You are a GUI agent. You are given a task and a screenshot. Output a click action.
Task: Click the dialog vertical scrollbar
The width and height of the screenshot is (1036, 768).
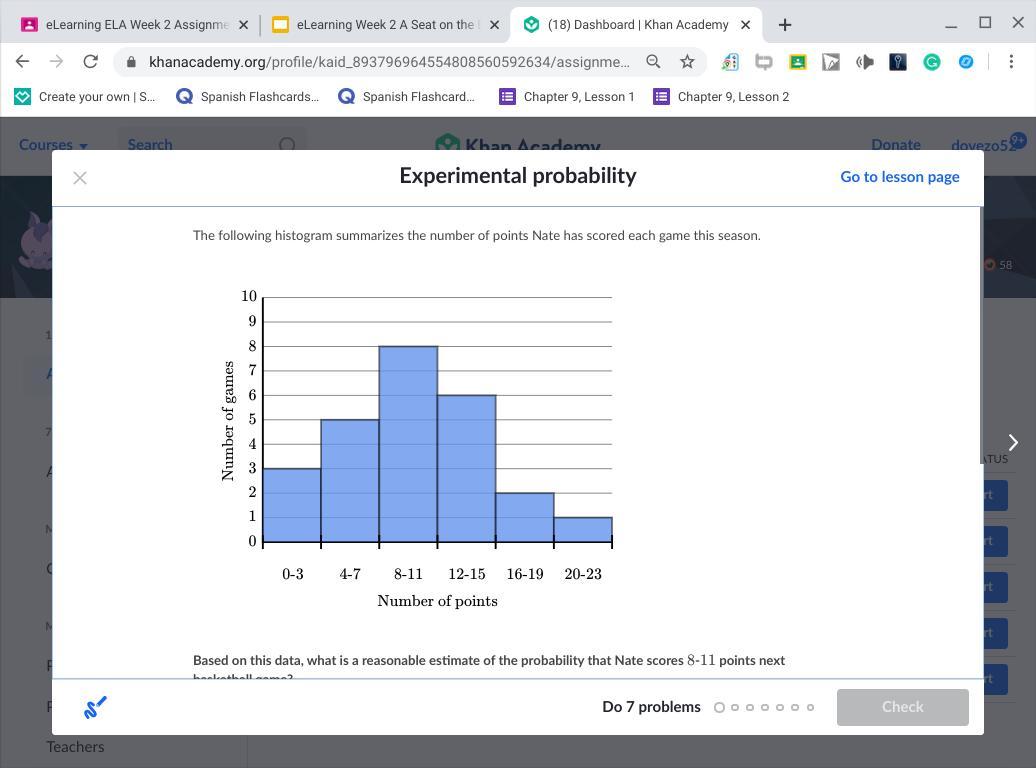pyautogui.click(x=981, y=334)
